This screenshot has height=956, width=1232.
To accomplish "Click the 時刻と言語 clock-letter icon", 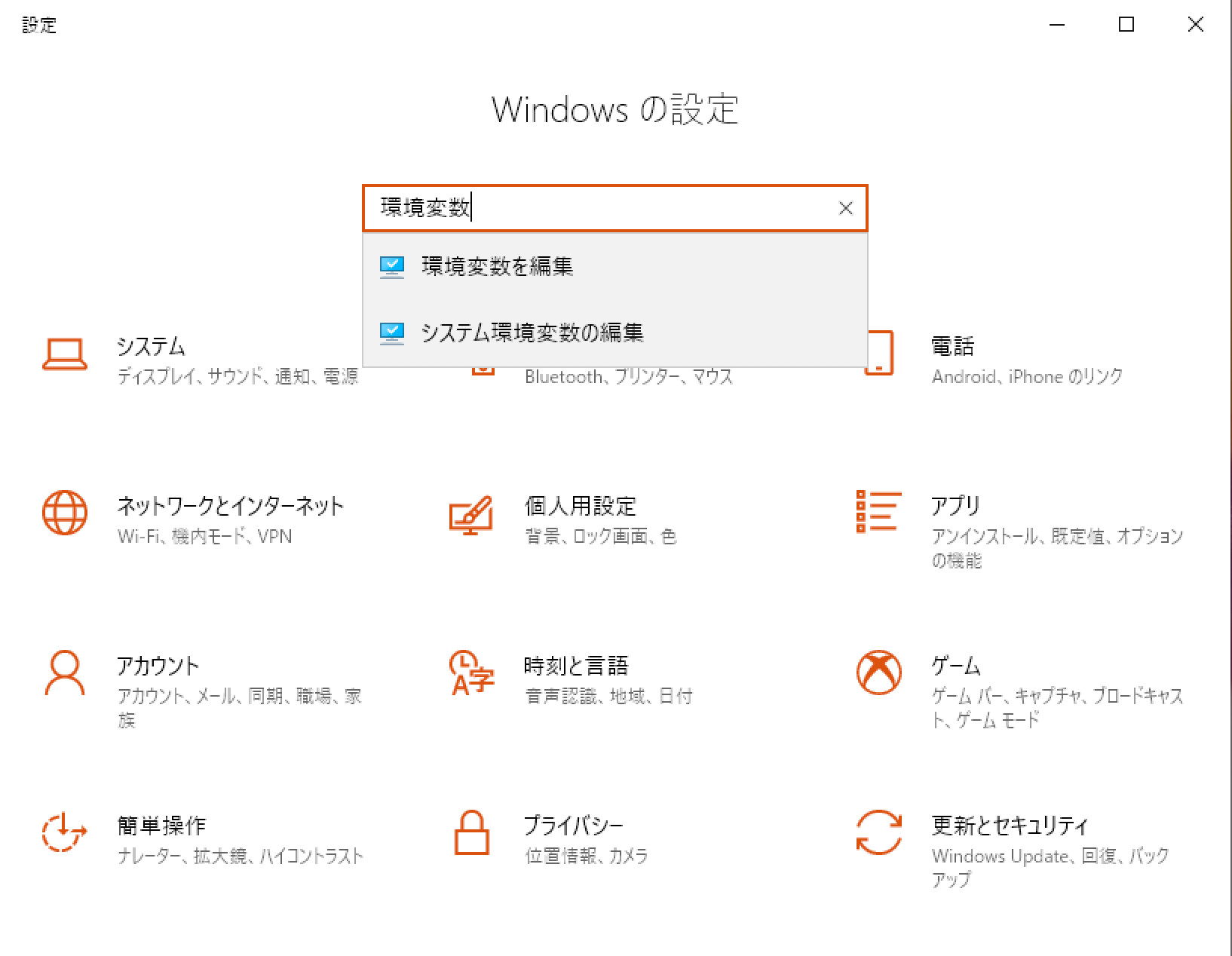I will point(471,673).
